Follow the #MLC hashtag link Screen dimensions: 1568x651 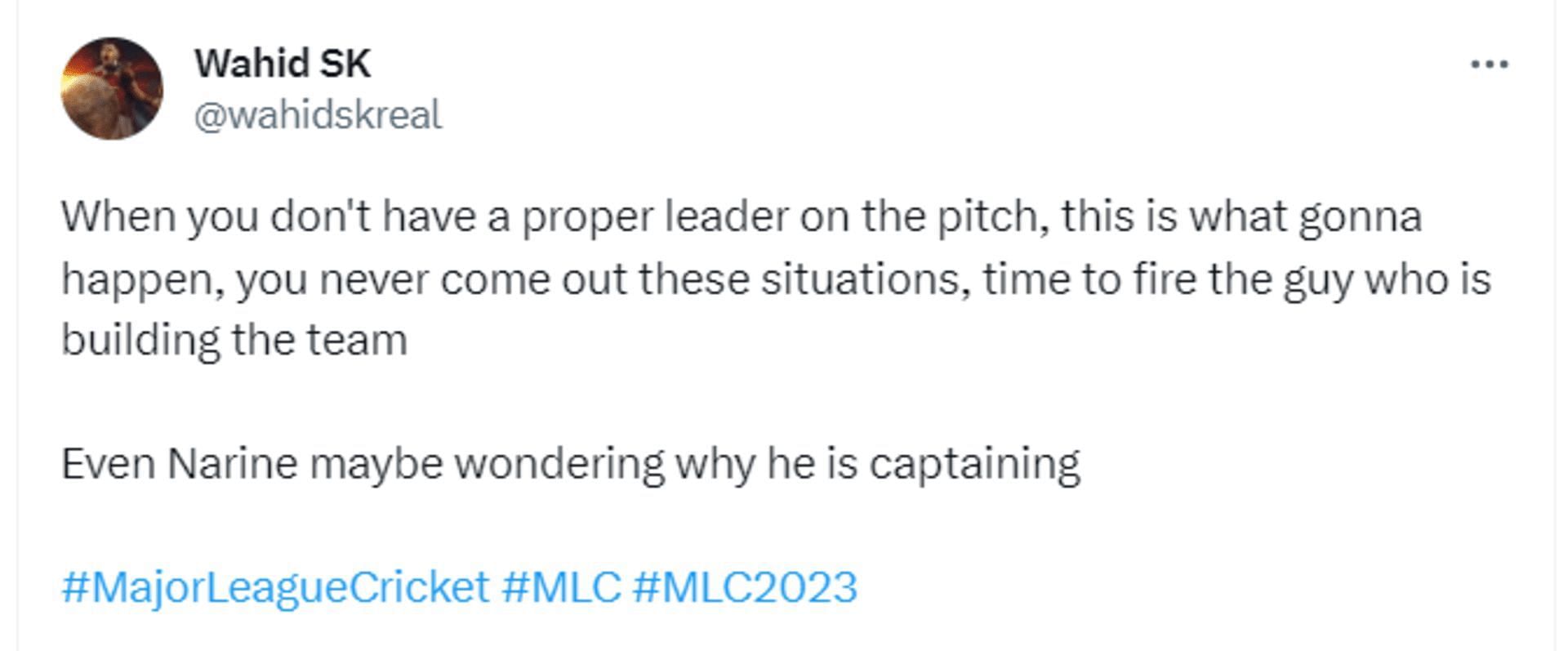[x=561, y=587]
